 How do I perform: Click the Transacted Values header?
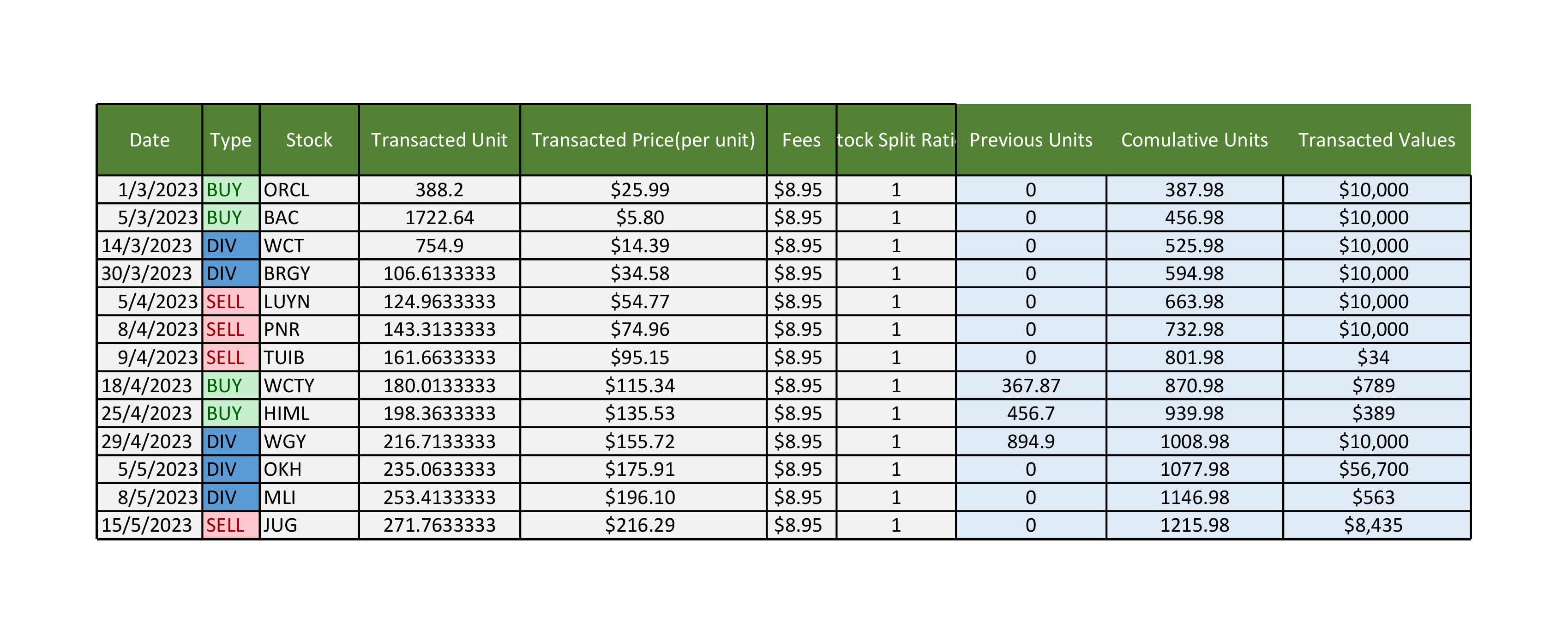(1376, 140)
